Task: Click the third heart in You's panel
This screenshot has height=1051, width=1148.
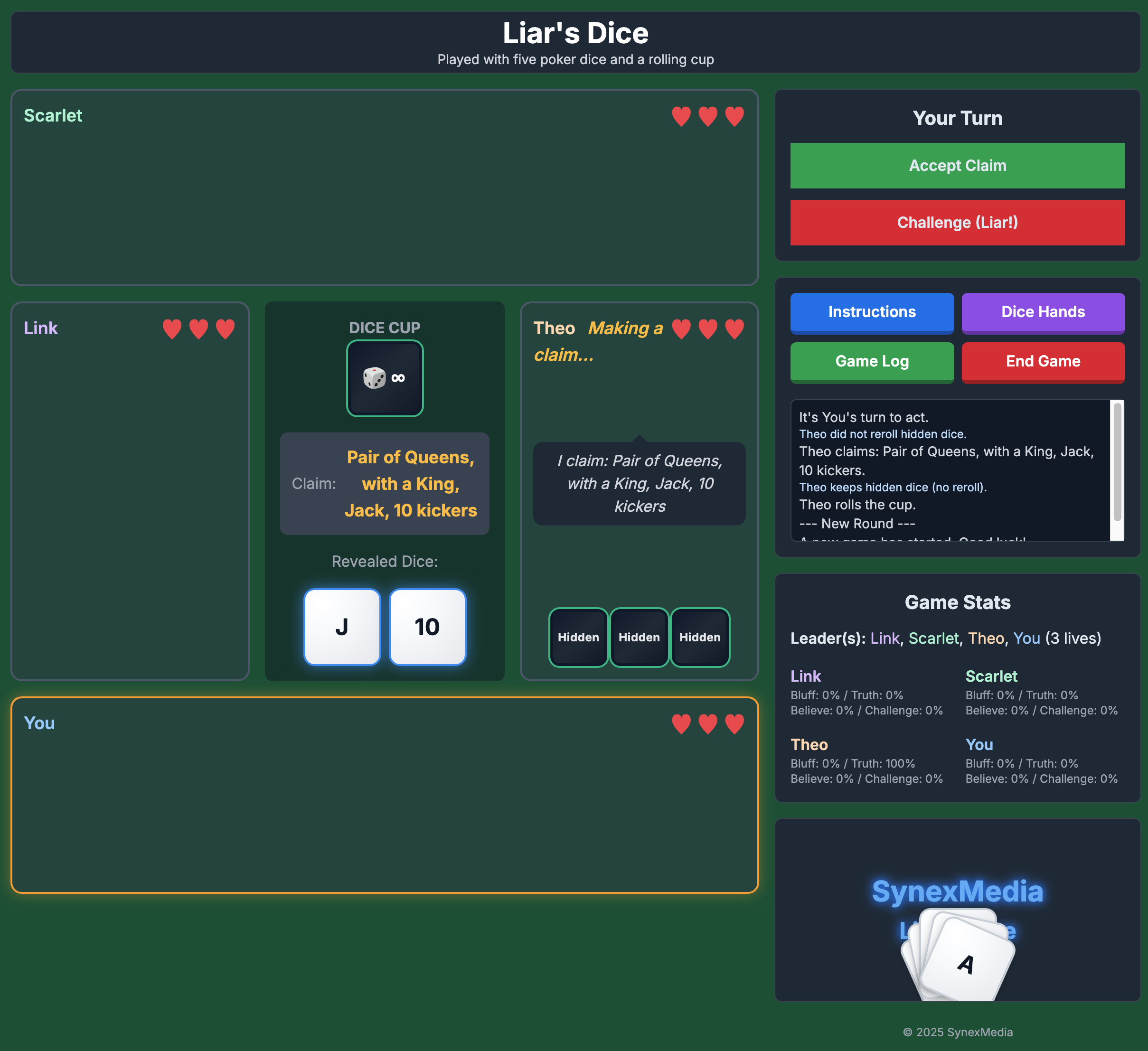Action: pos(734,723)
